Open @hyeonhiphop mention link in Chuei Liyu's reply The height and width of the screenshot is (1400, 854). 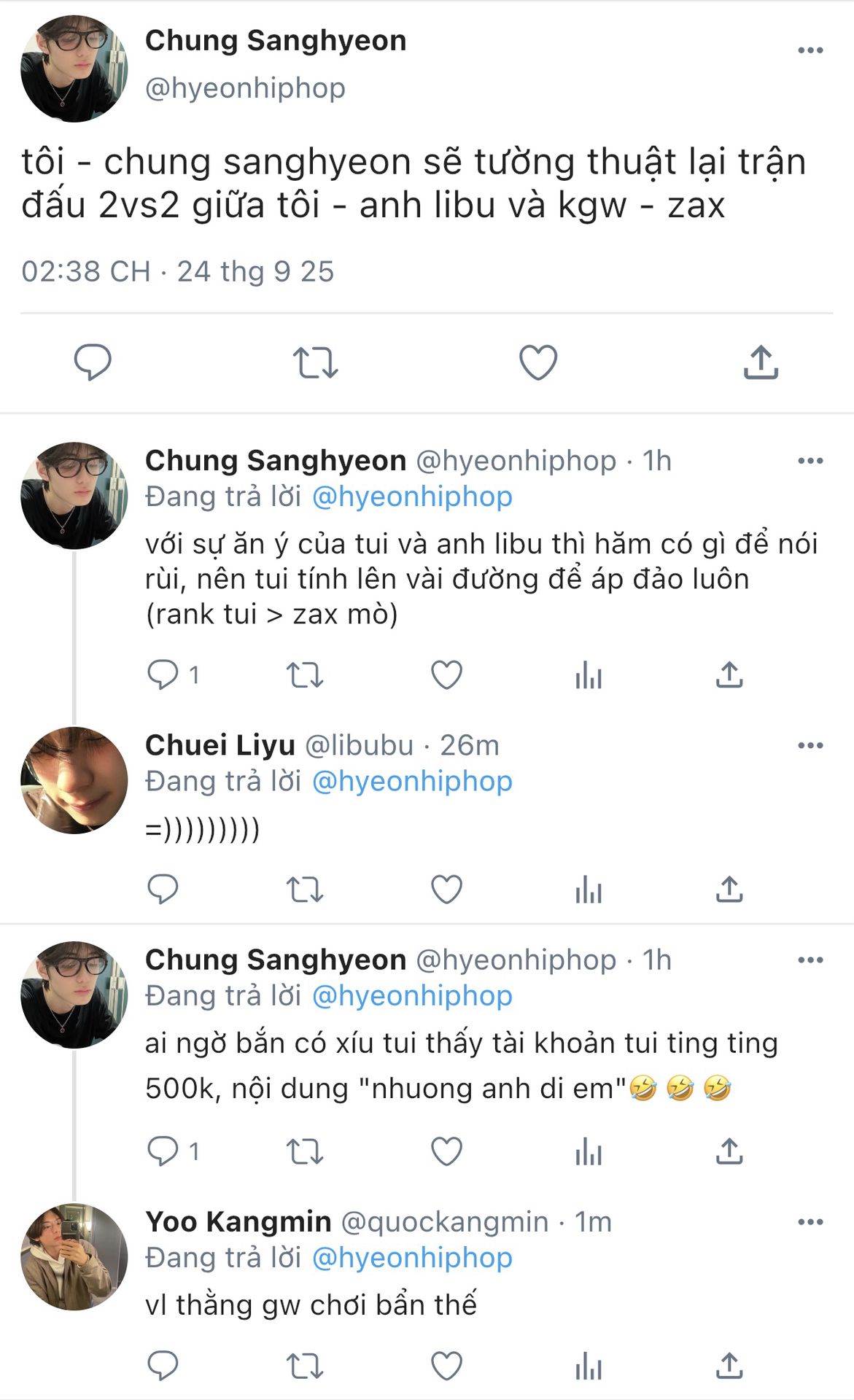412,782
